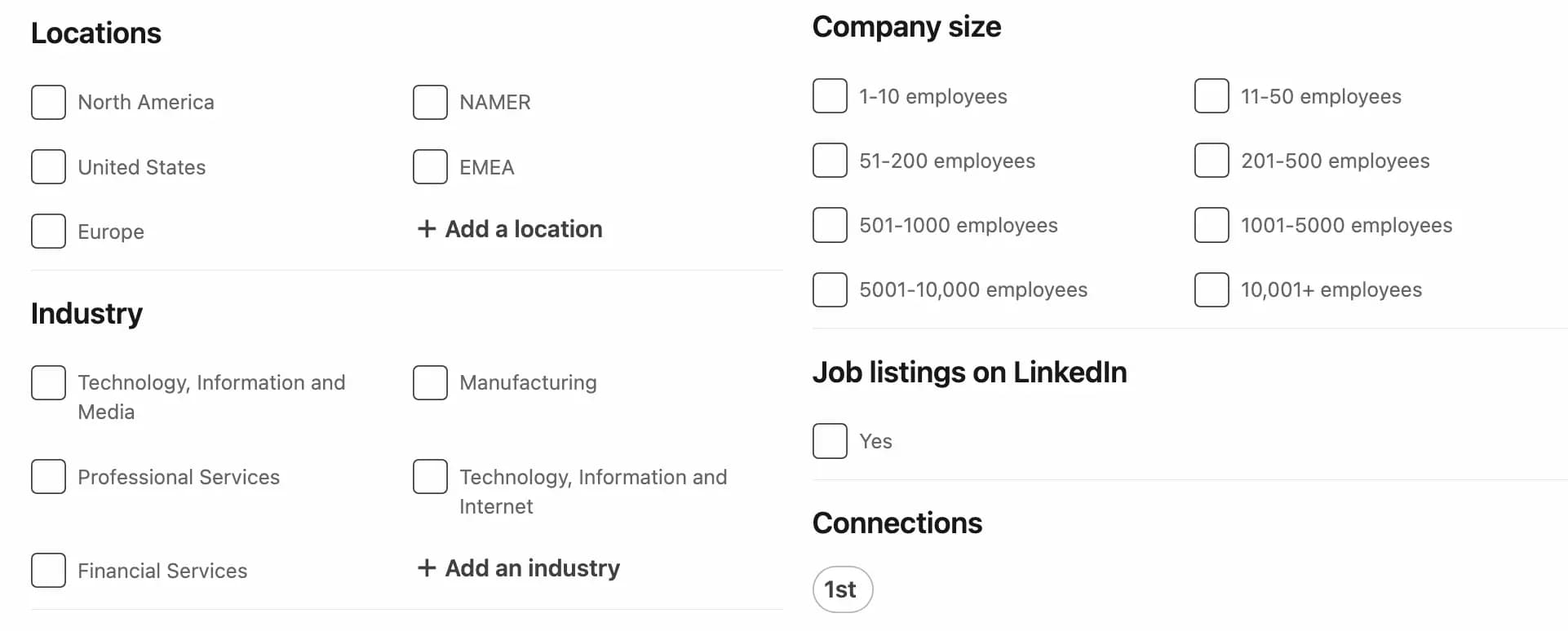Select the 1st connections chip
The image size is (1568, 631).
point(842,589)
